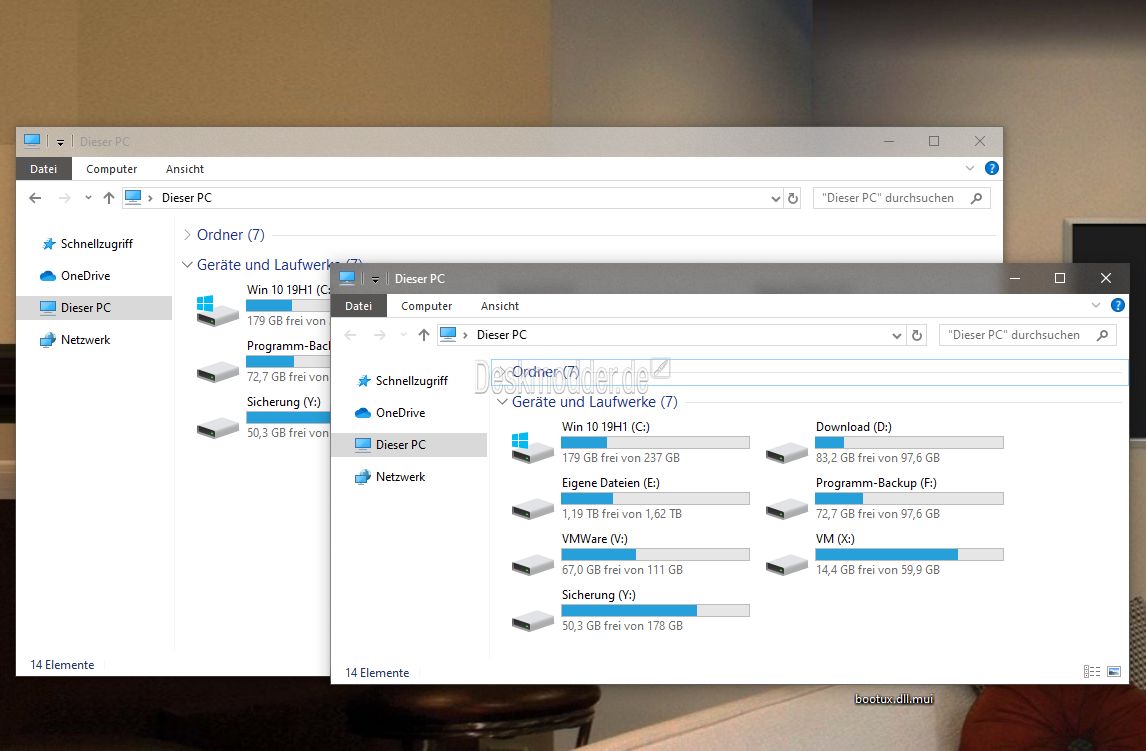This screenshot has height=751, width=1146.
Task: Open the address history dropdown in the back window
Action: point(775,198)
